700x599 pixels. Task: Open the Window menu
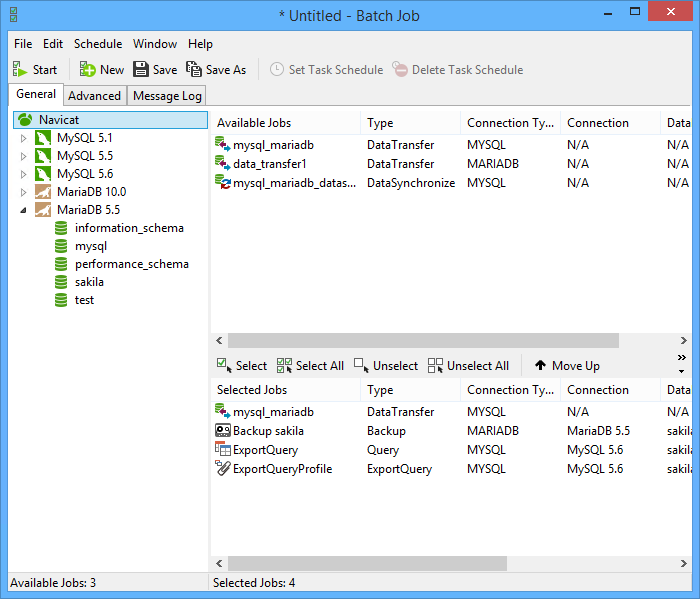[155, 44]
